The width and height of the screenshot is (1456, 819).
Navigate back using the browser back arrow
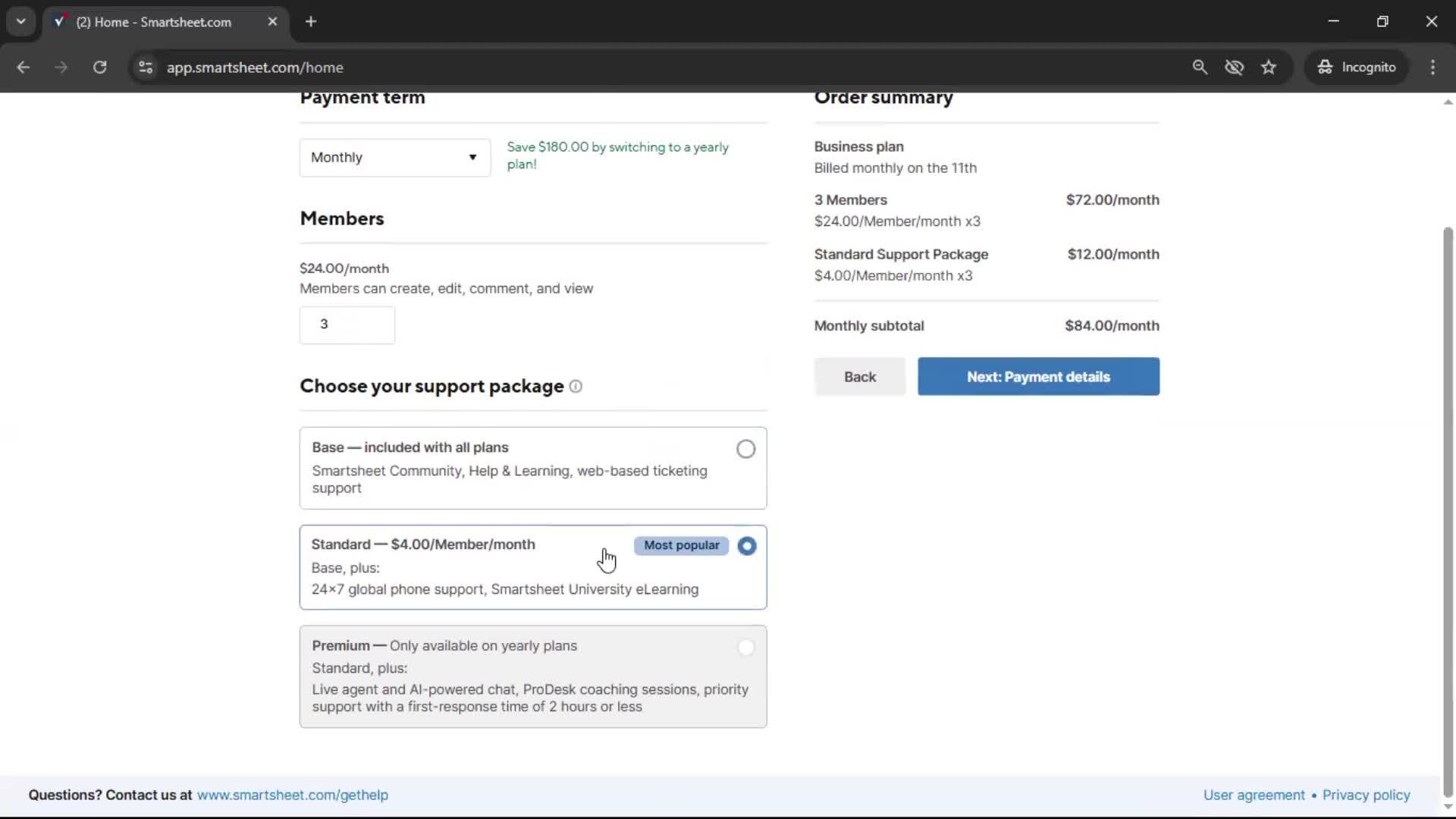pos(24,67)
